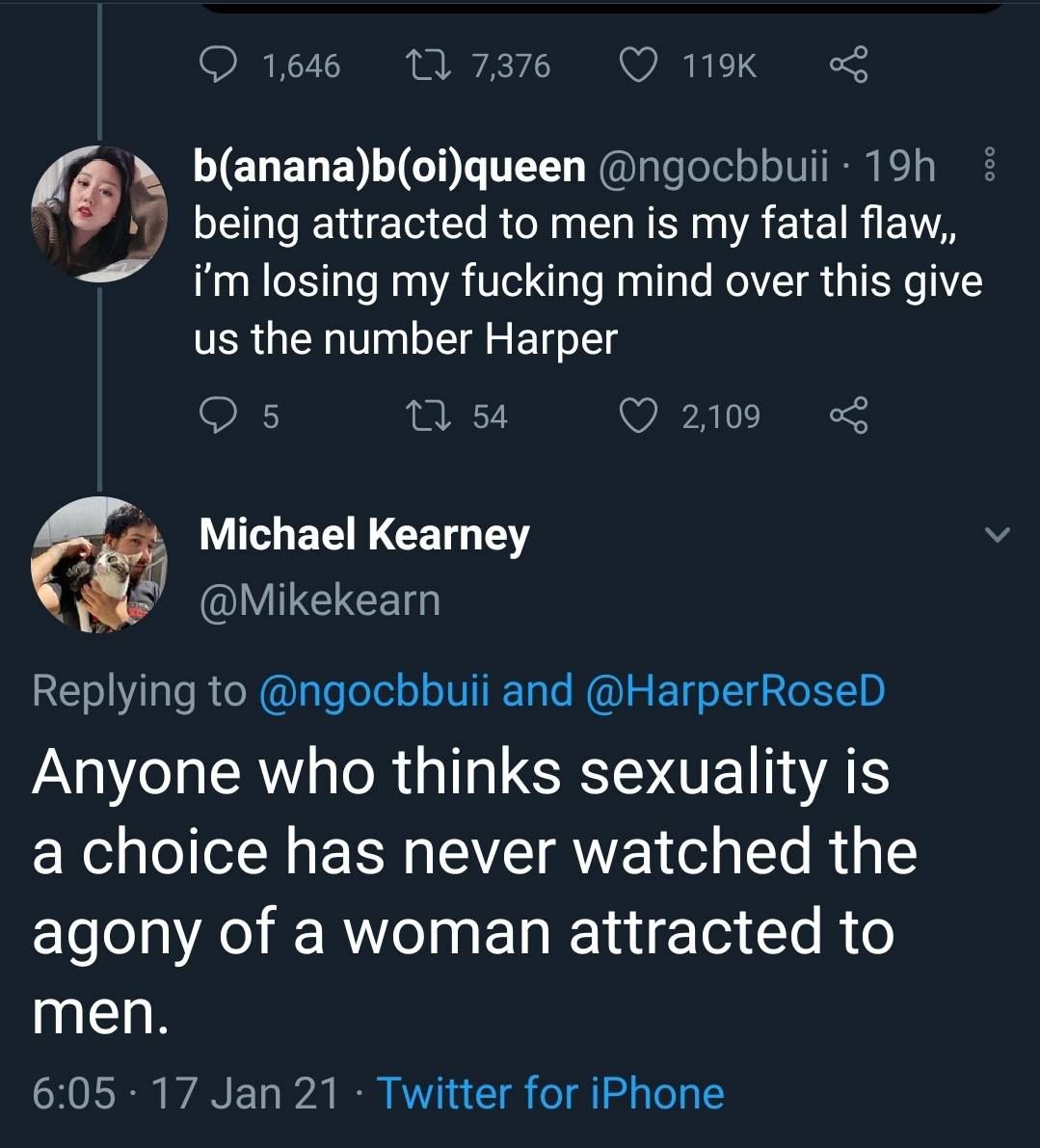Retweet b(anana)b(oi)queen's tweet with 54 retweets
Image resolution: width=1040 pixels, height=1148 pixels.
point(431,415)
